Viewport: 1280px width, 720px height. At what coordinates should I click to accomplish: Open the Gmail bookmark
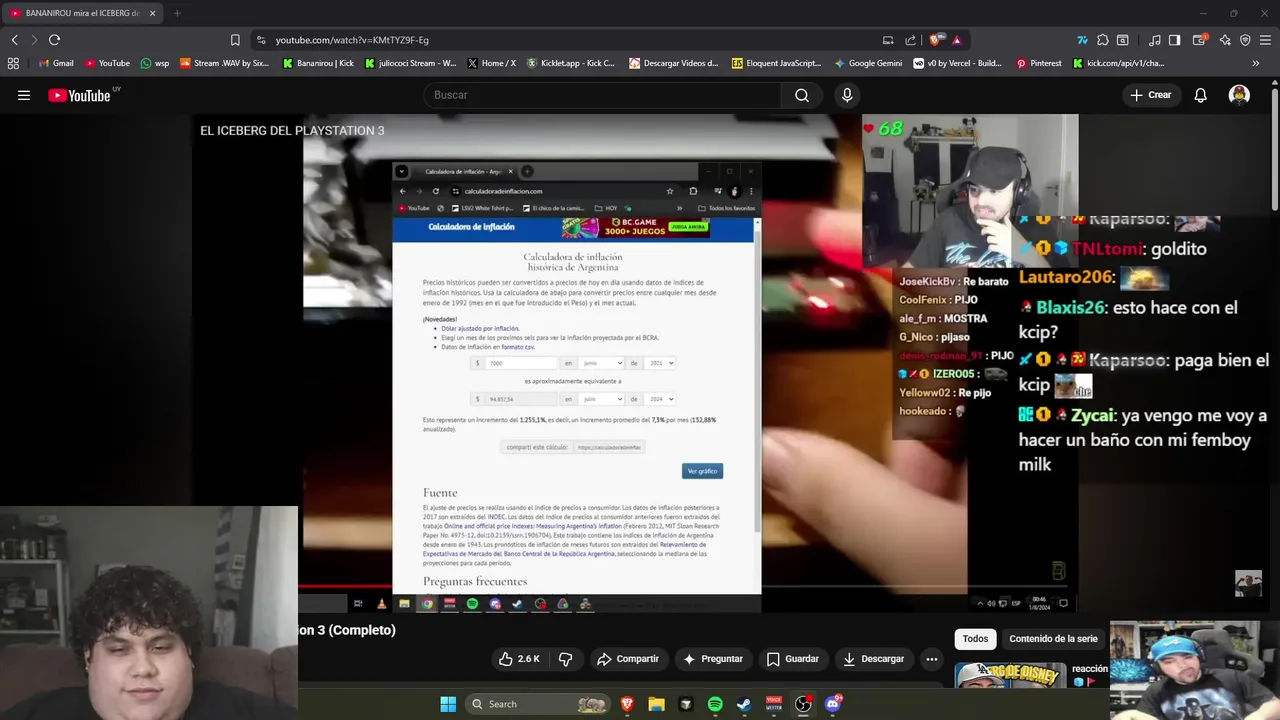(56, 63)
